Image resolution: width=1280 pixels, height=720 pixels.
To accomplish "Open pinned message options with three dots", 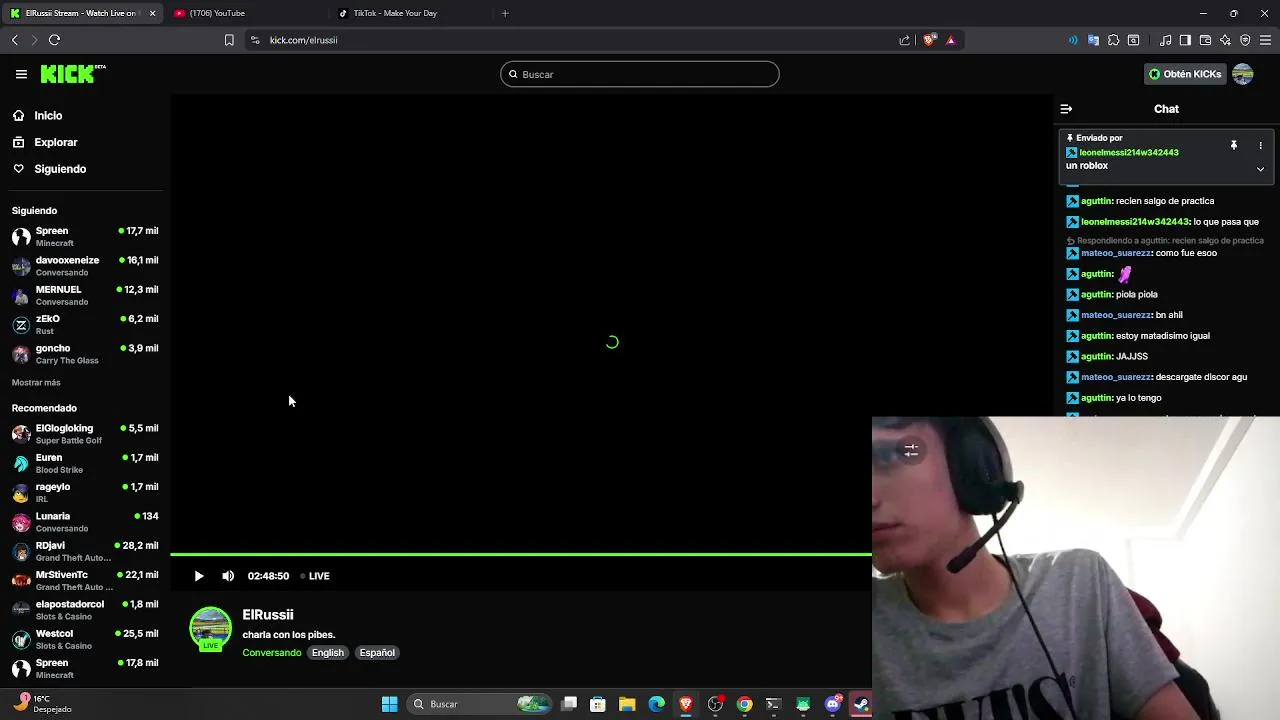I will pyautogui.click(x=1260, y=146).
